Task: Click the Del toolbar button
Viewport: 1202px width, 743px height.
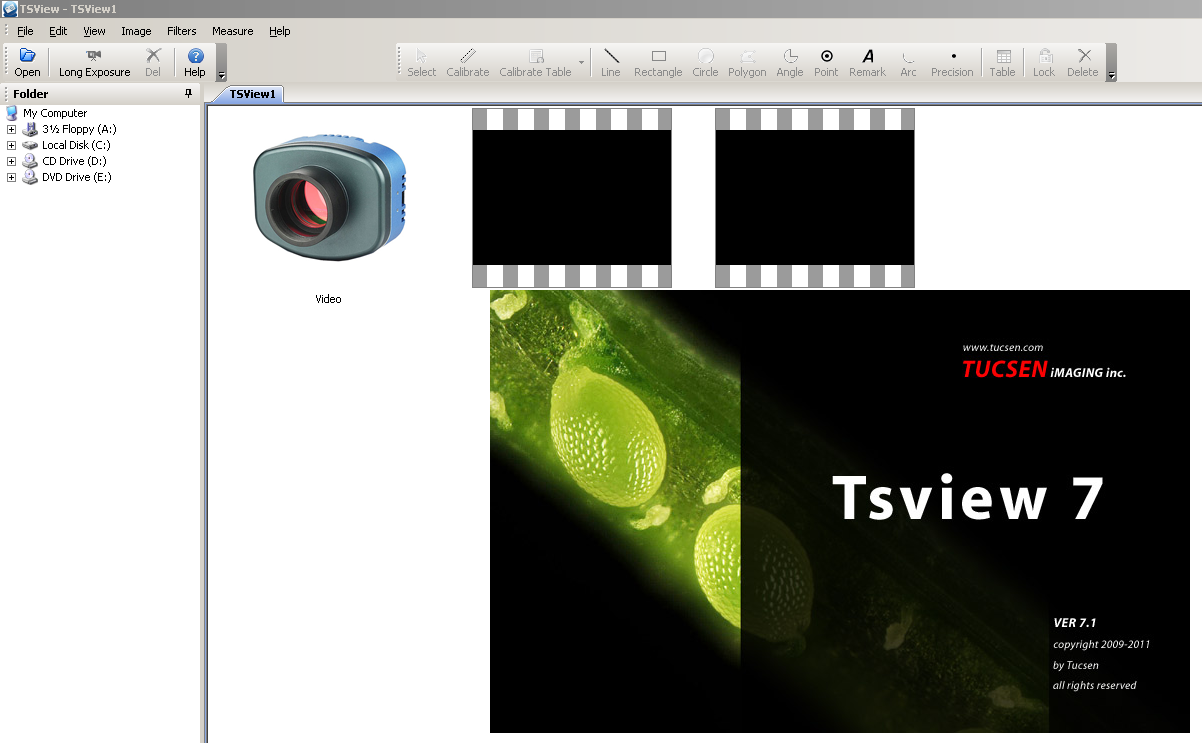Action: pos(153,63)
